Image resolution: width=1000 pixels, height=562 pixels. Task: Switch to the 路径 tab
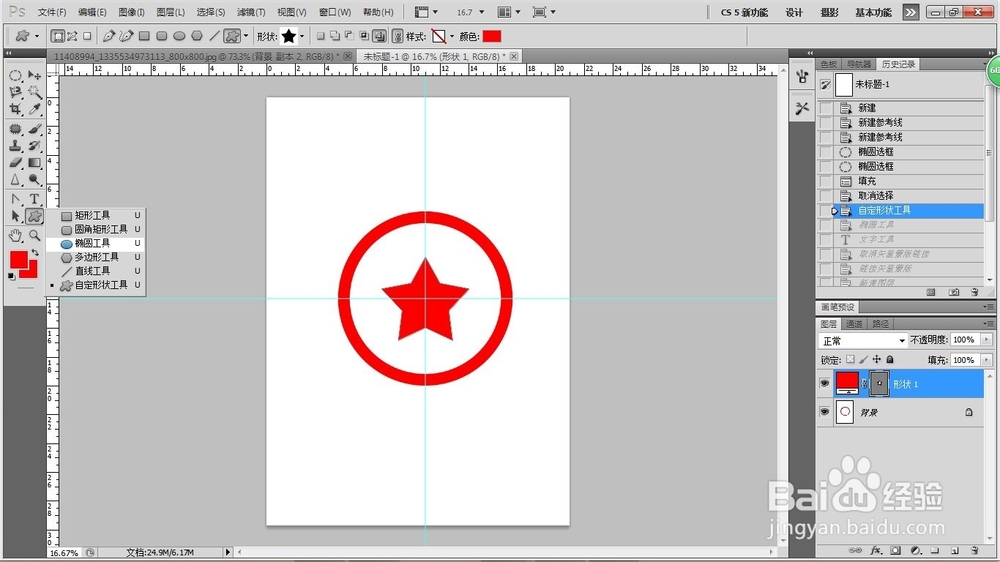coord(881,324)
